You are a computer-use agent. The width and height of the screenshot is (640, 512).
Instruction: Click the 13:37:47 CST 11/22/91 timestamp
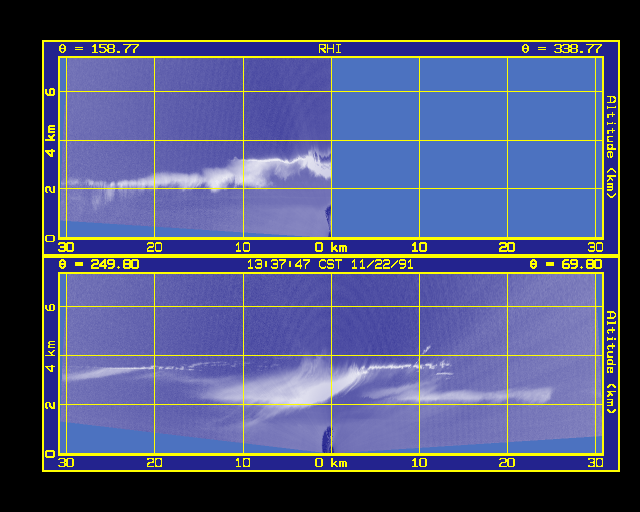(x=330, y=264)
